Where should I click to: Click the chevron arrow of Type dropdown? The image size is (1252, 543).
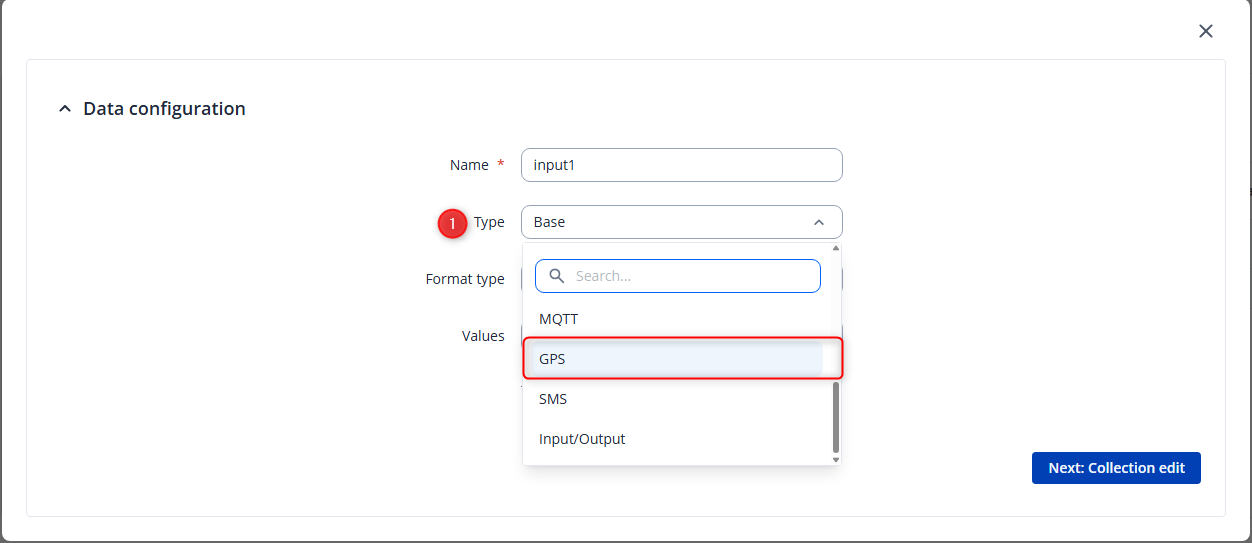coord(818,222)
